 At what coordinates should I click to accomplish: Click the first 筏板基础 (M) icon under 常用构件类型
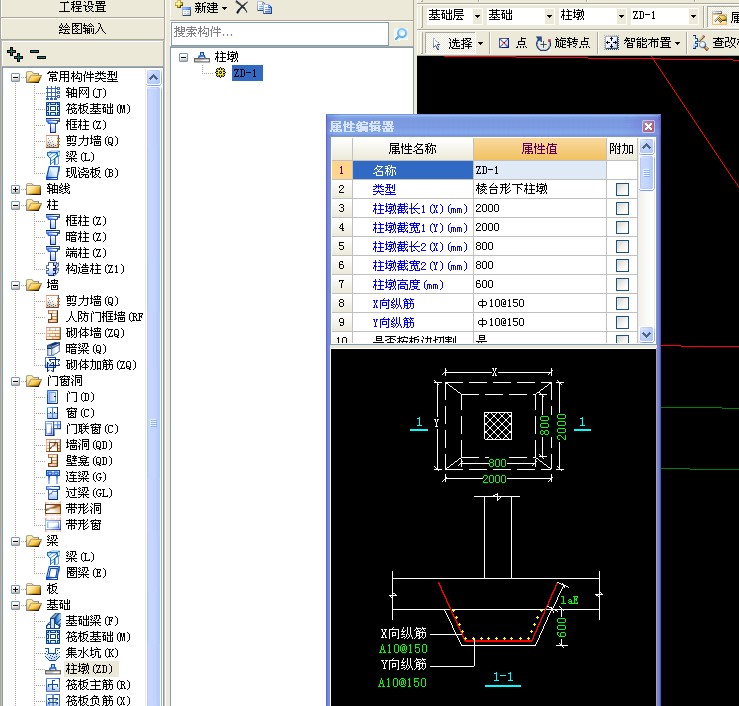[x=53, y=109]
